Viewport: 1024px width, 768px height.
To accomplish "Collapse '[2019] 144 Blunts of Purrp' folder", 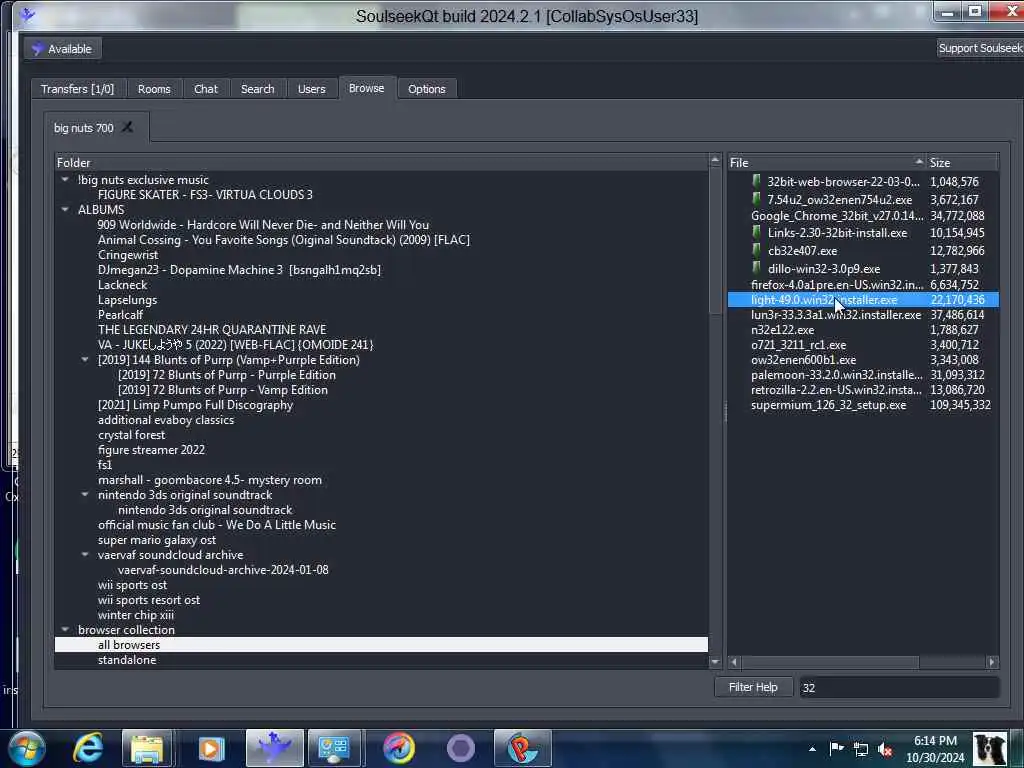I will [85, 360].
